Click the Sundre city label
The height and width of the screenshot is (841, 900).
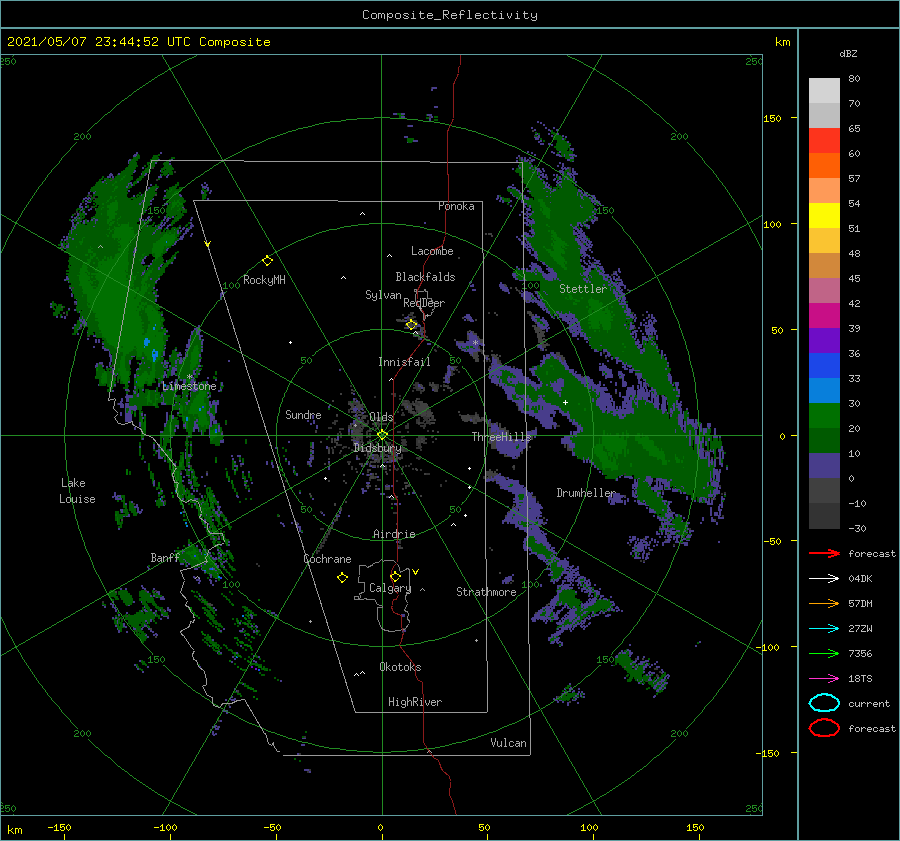303,415
